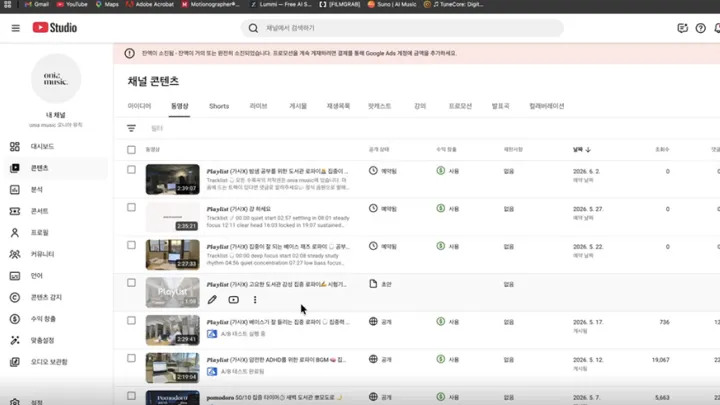Open the onia music channel avatar
The width and height of the screenshot is (720, 405).
pyautogui.click(x=56, y=79)
